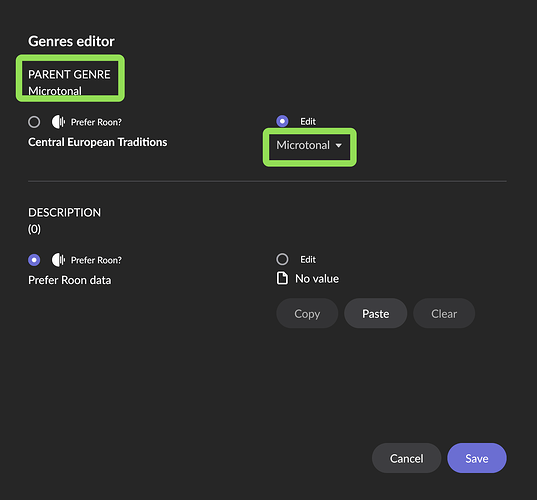Clear the description value
Viewport: 537px width, 500px height.
click(444, 313)
